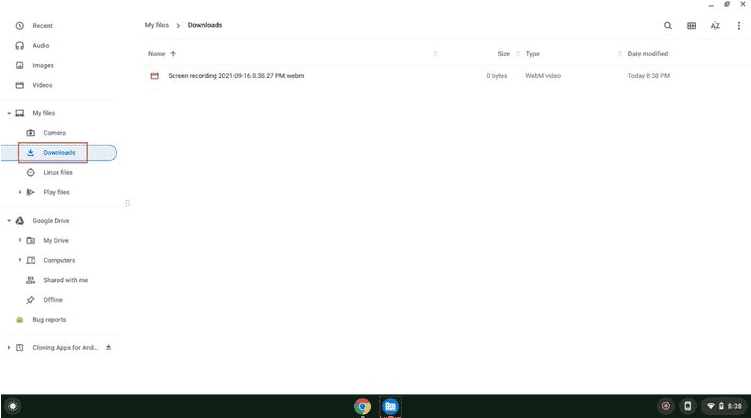
Task: Open the Recent files section
Action: [42, 26]
